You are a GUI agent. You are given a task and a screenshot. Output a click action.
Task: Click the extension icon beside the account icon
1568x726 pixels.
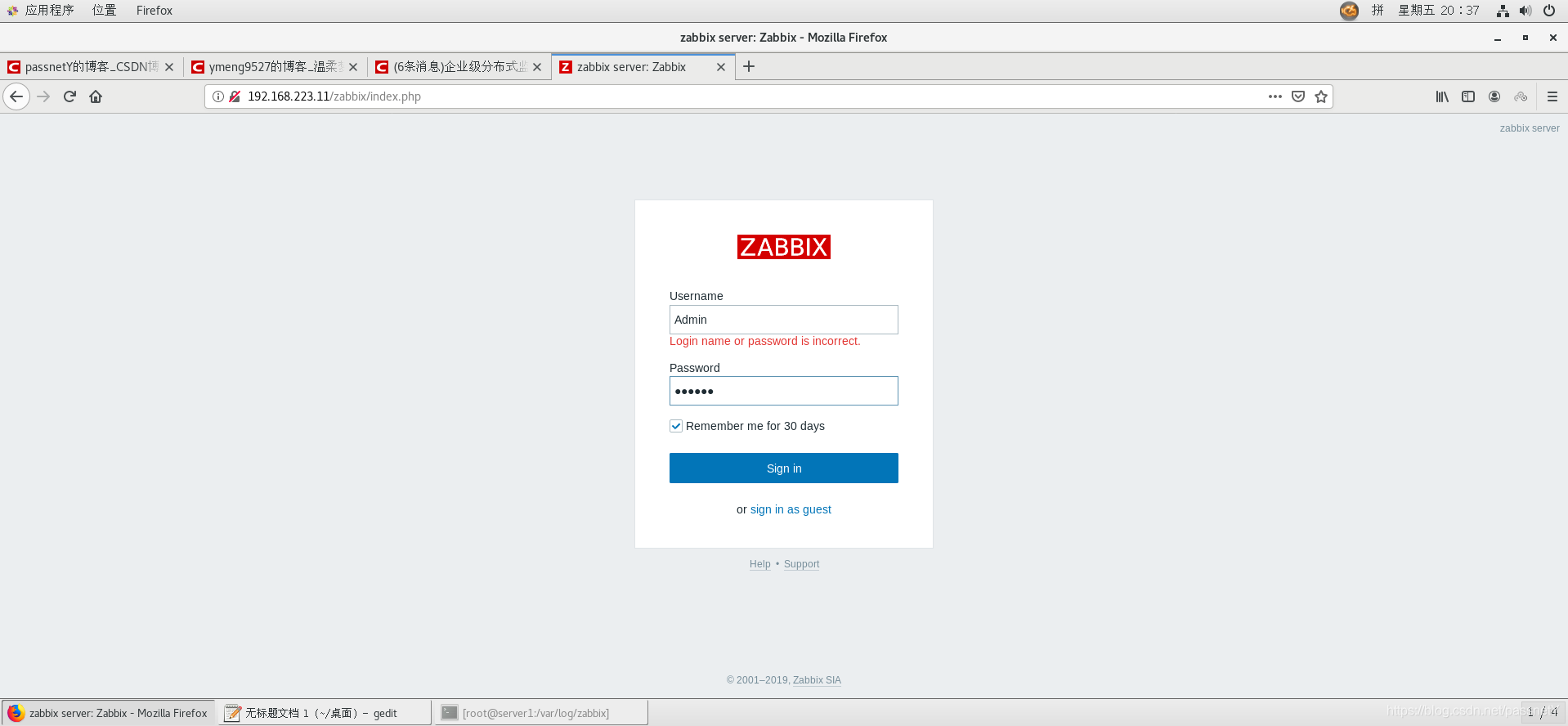(x=1521, y=96)
